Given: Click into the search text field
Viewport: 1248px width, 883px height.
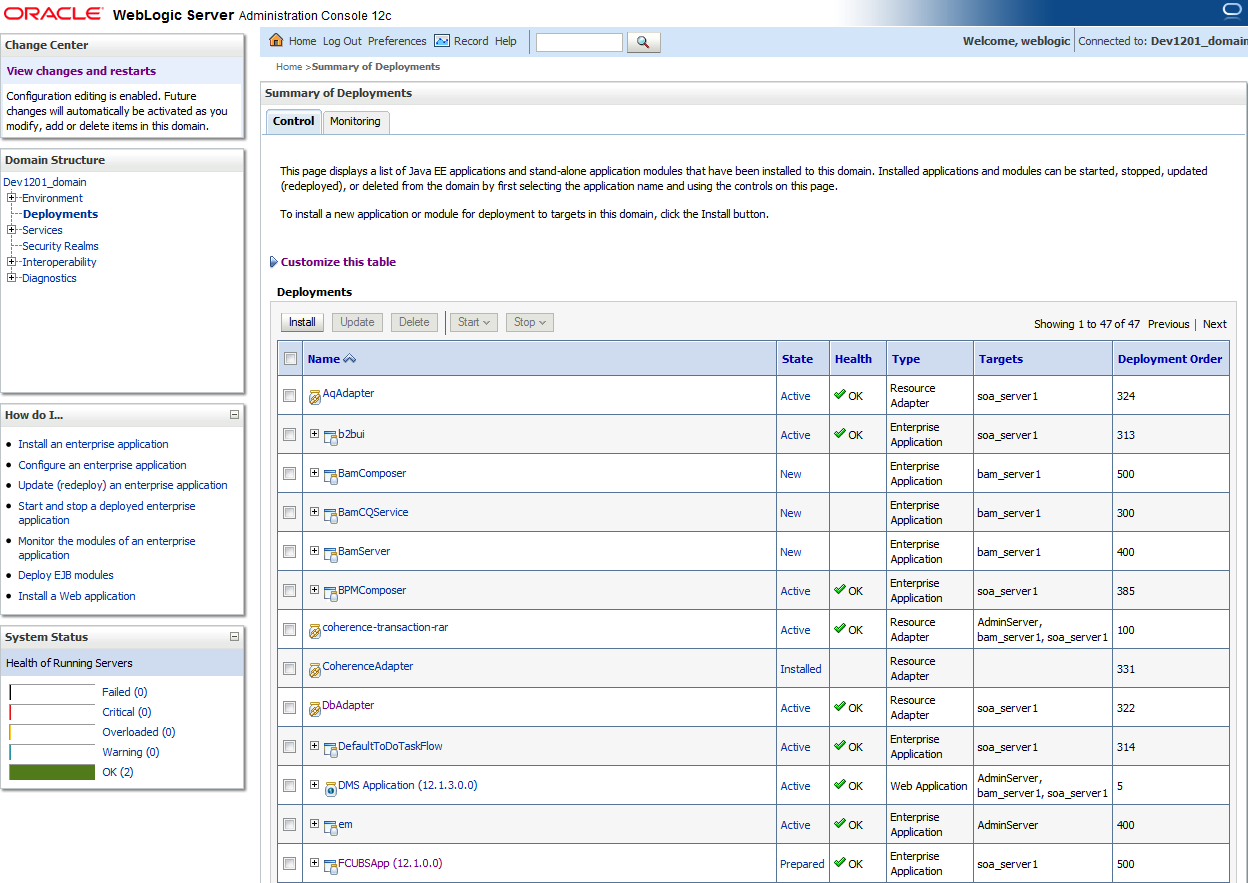Looking at the screenshot, I should [579, 42].
